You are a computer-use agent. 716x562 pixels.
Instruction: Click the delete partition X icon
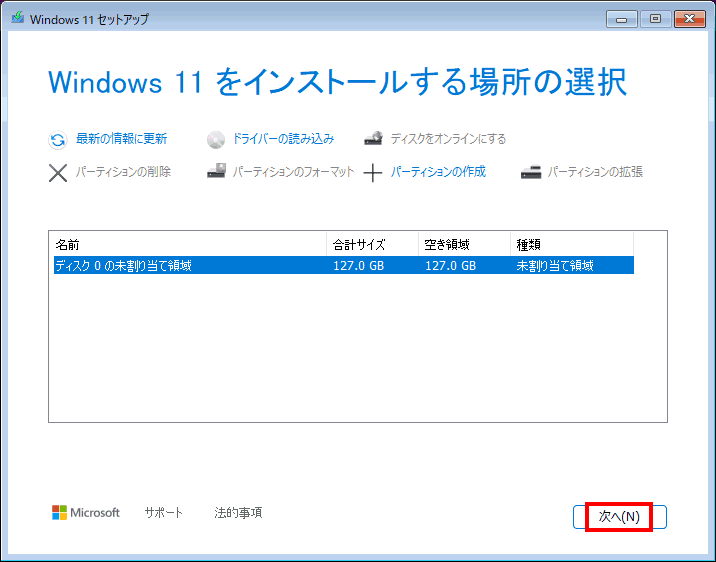(x=58, y=173)
